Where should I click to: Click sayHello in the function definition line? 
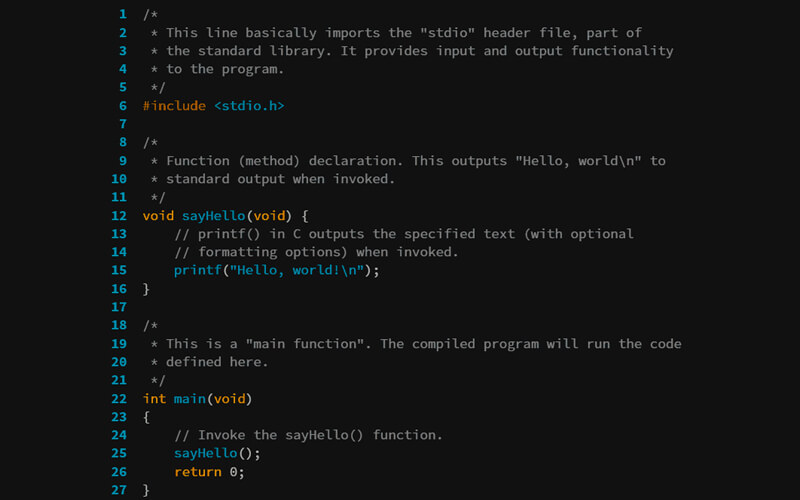213,216
